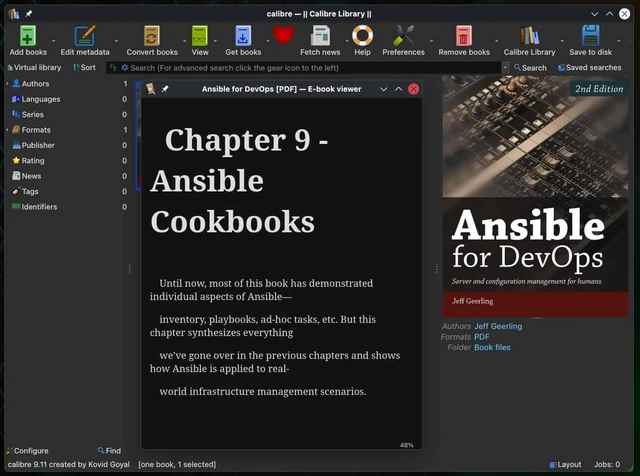The height and width of the screenshot is (476, 640).
Task: Click the Sort button
Action: pos(84,68)
